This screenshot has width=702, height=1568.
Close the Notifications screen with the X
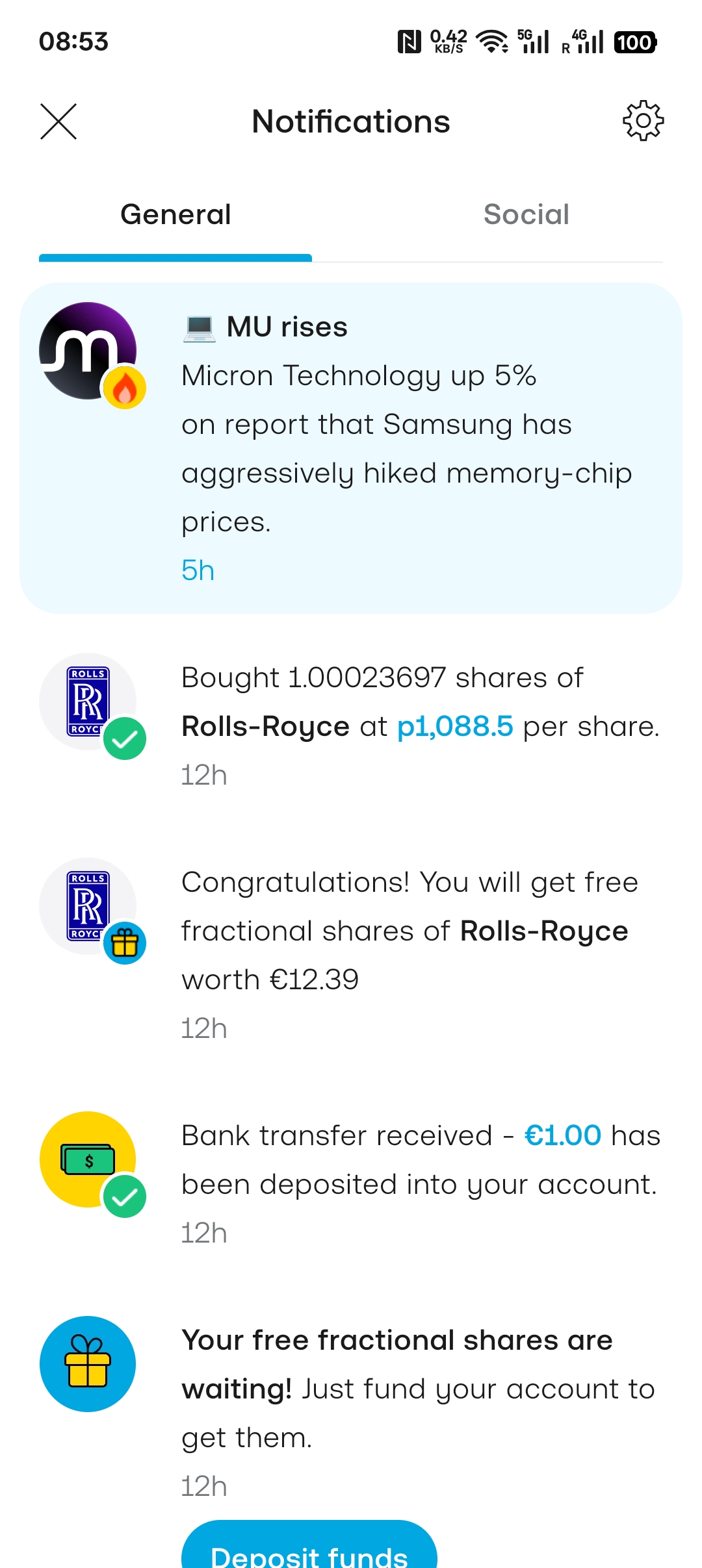click(58, 121)
